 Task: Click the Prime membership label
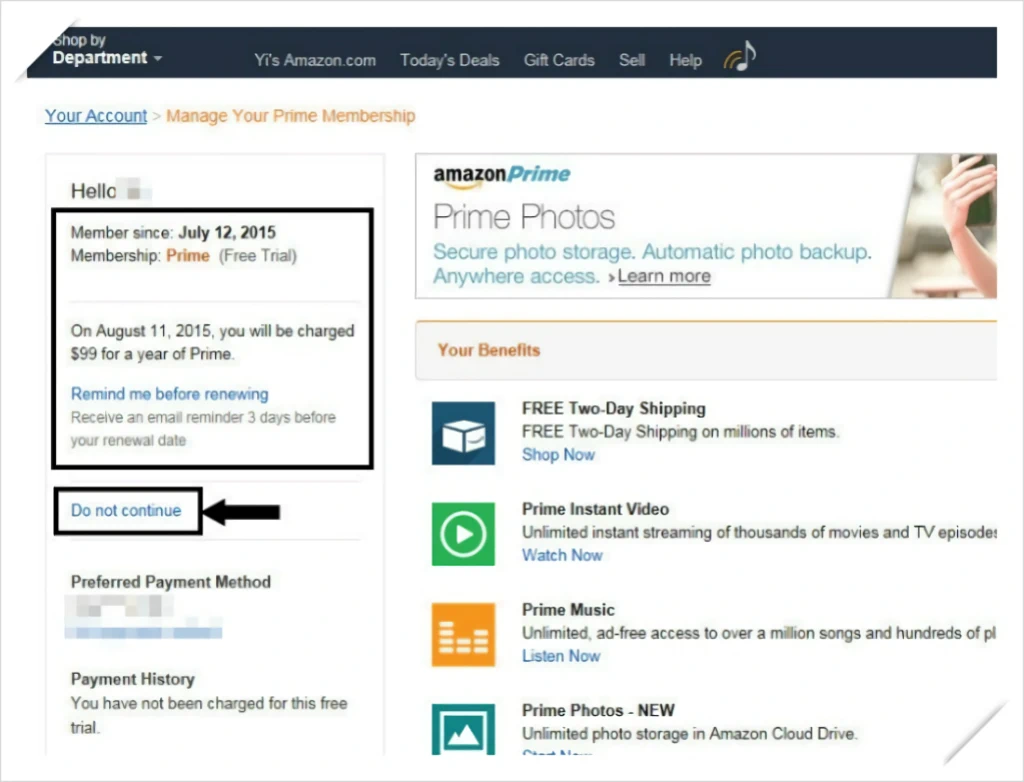(x=188, y=255)
